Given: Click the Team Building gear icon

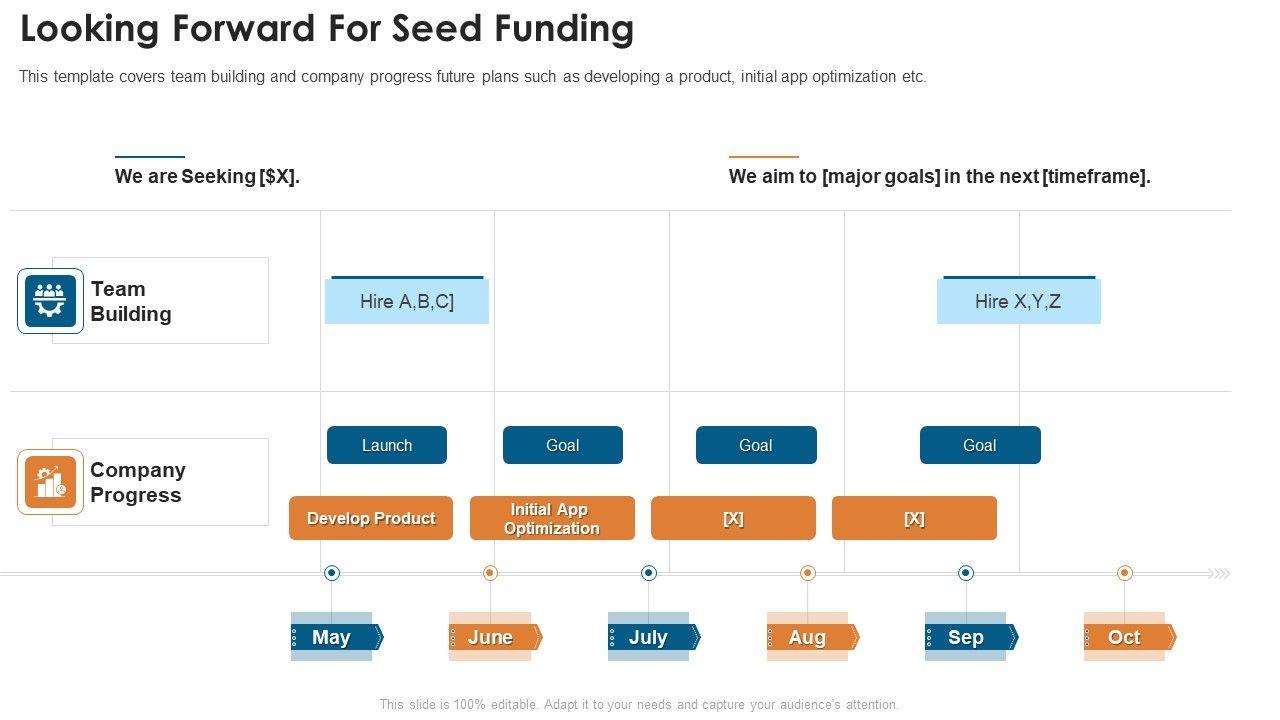Looking at the screenshot, I should coord(50,300).
